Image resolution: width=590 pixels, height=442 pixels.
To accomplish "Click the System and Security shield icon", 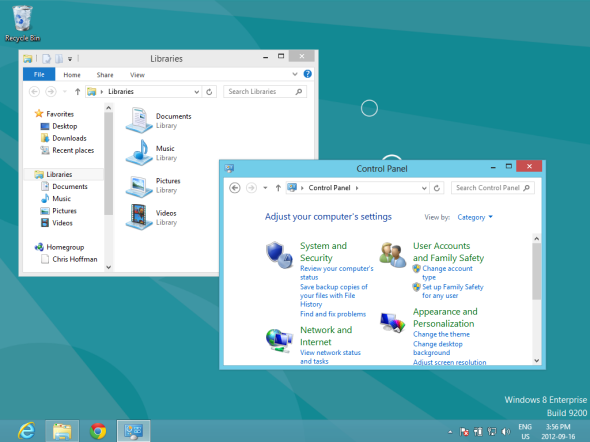I will 279,255.
